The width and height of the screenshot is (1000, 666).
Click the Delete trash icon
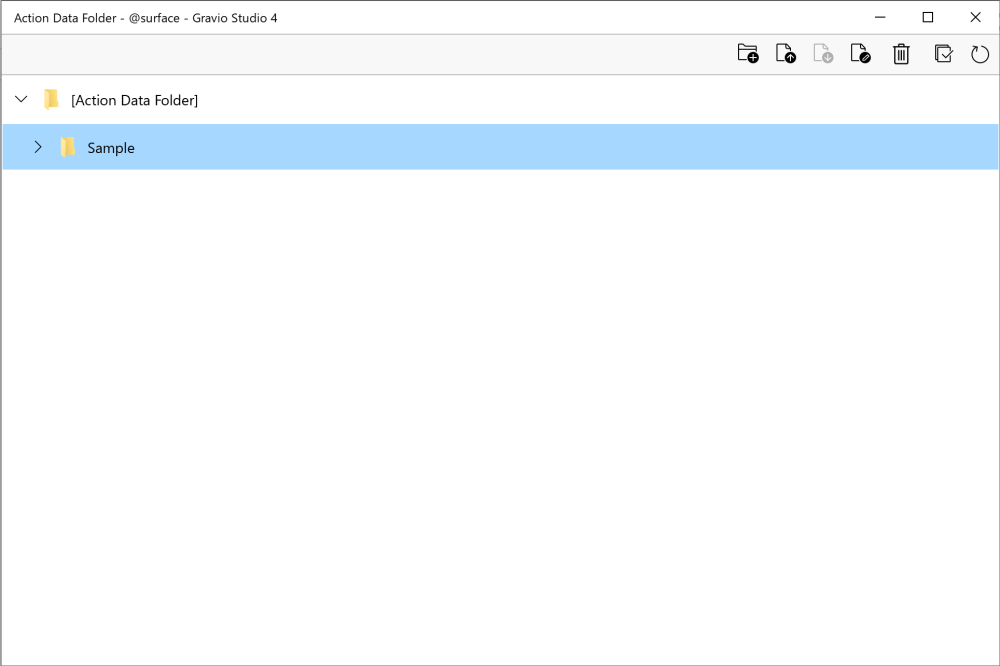point(901,53)
